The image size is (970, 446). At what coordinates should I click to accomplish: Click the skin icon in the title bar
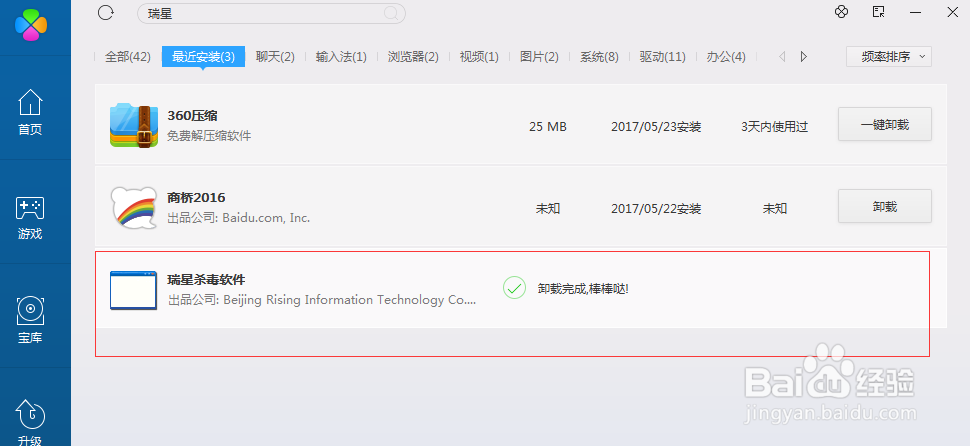coord(841,11)
